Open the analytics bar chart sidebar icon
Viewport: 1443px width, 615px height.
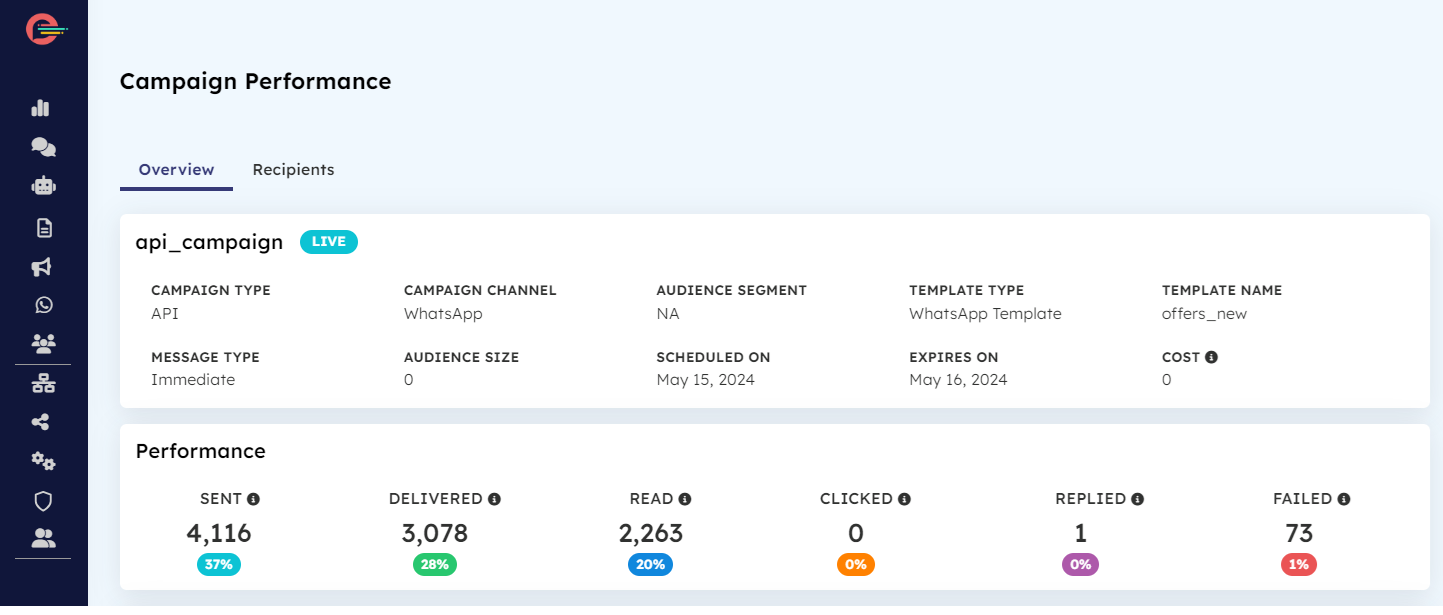pyautogui.click(x=41, y=108)
